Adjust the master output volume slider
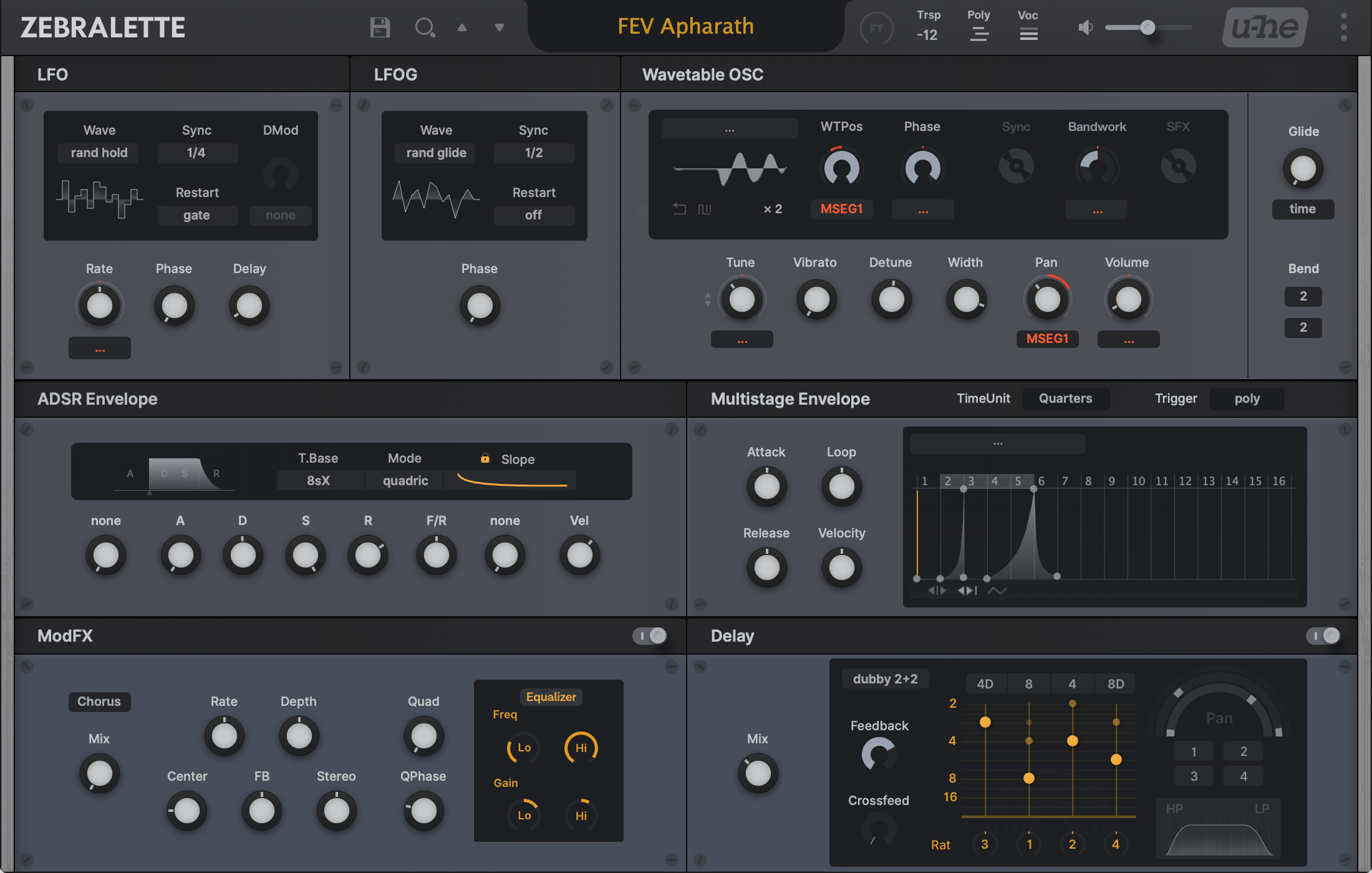 click(1147, 27)
